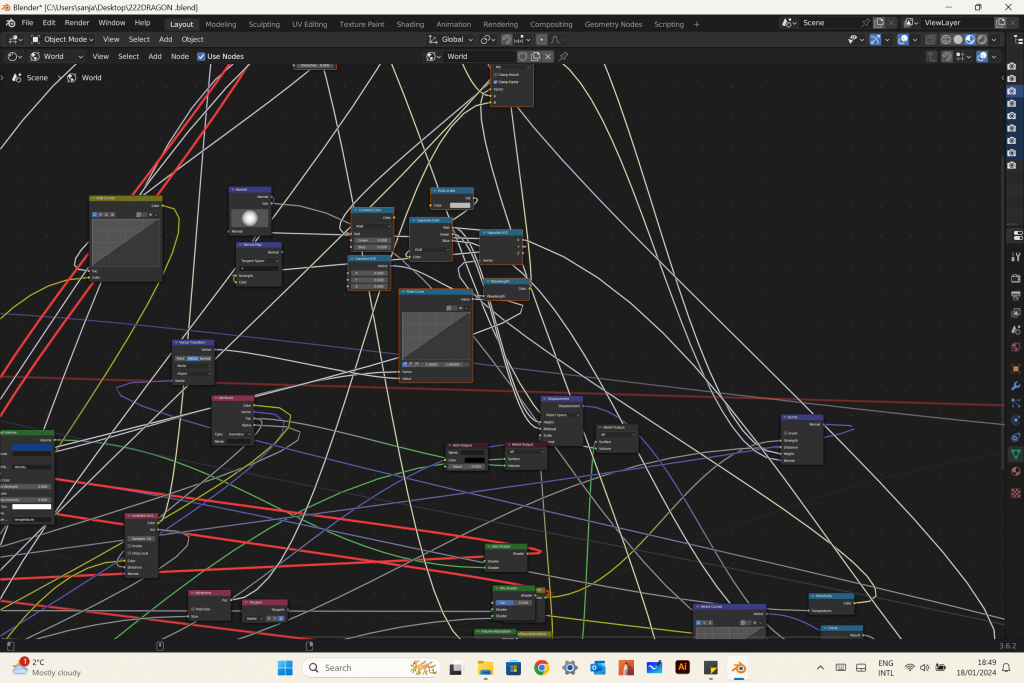Open the transform pivot point dropdown
The image size is (1024, 683).
[488, 40]
